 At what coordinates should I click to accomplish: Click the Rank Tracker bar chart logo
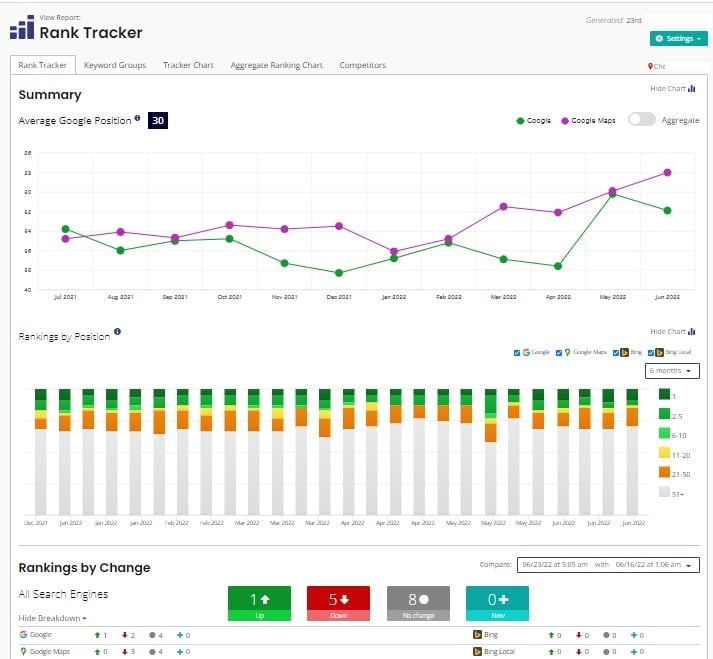click(x=22, y=27)
